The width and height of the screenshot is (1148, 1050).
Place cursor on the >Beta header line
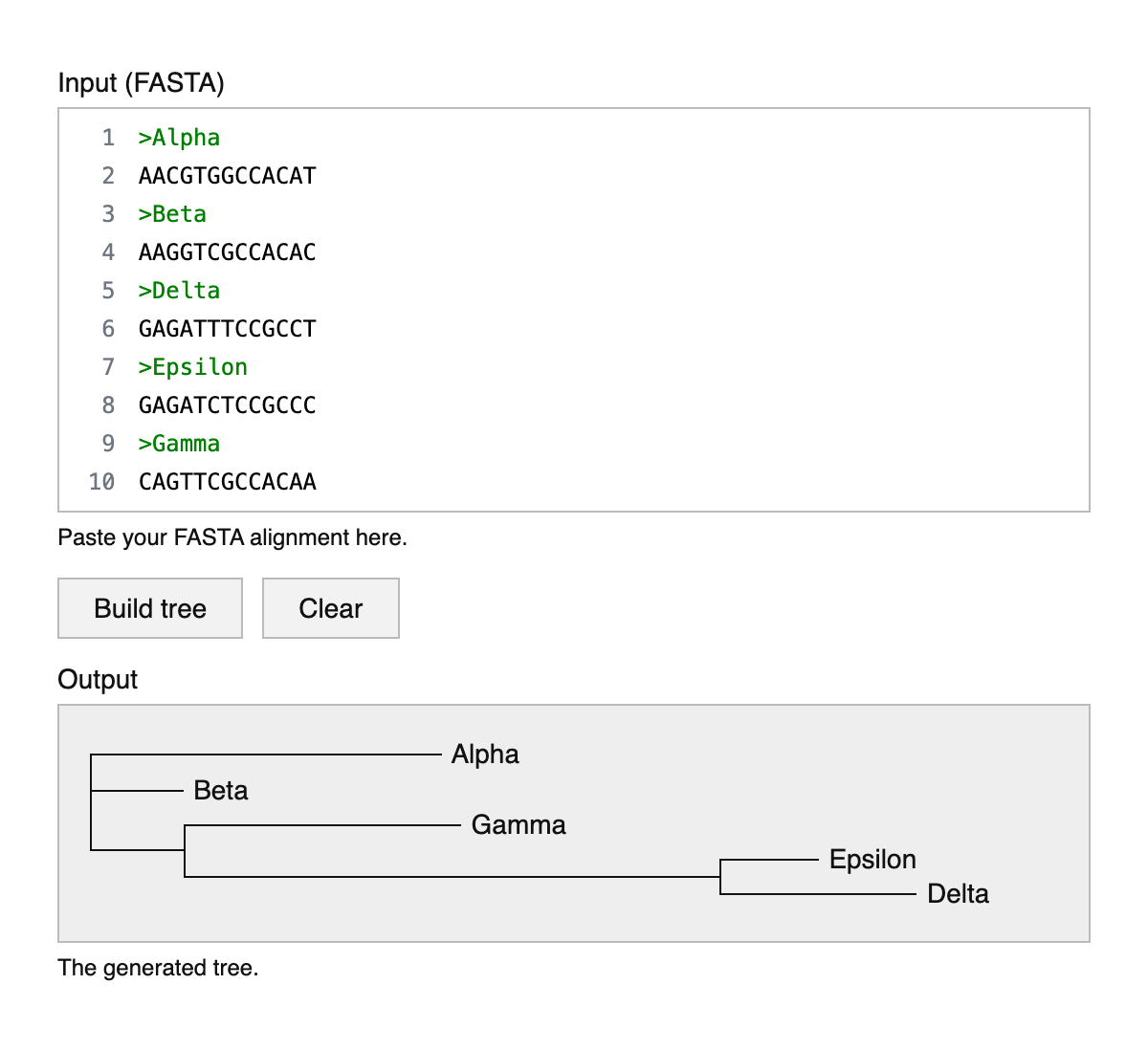pyautogui.click(x=172, y=214)
